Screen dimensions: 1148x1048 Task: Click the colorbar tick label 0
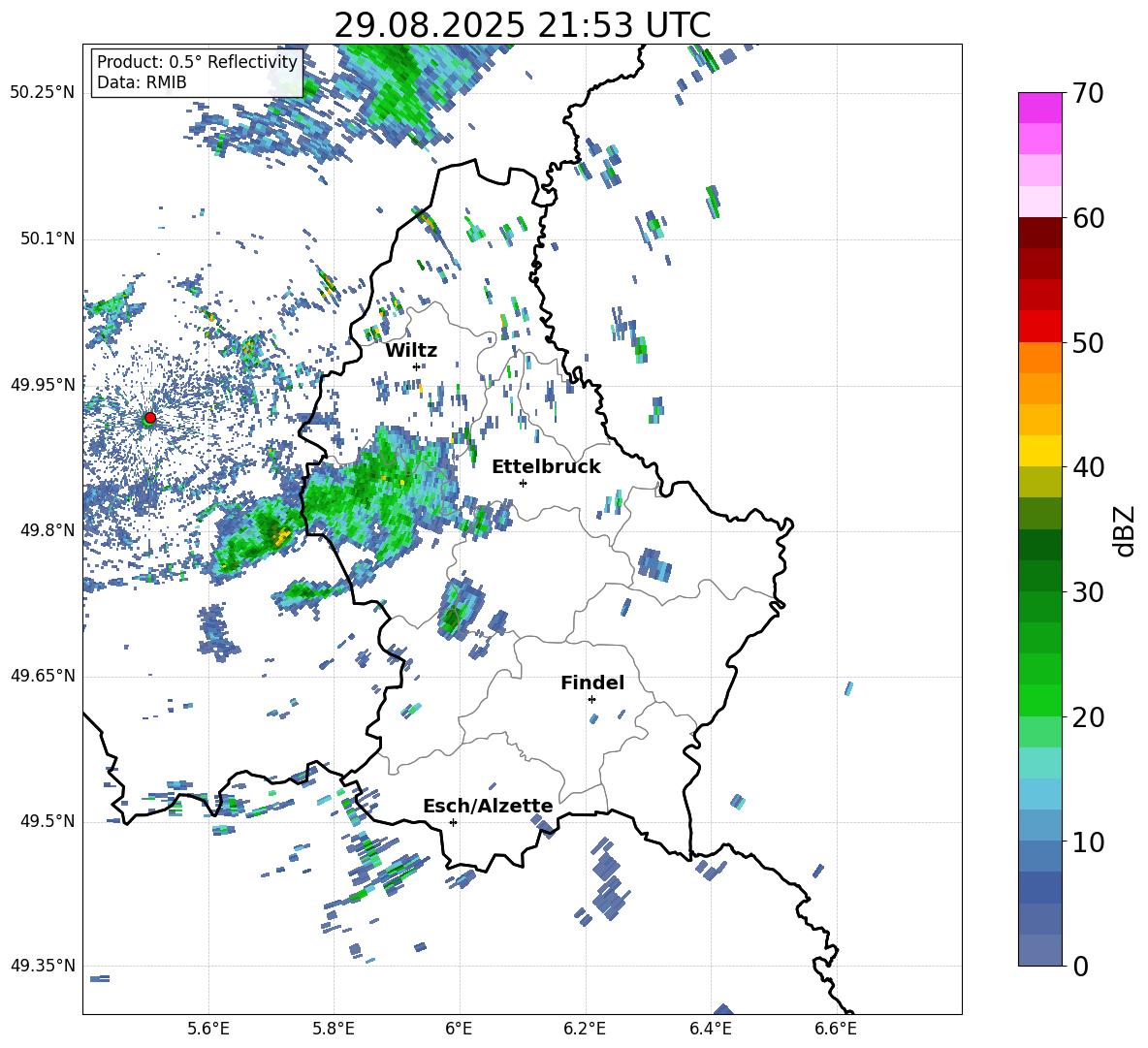point(1081,966)
